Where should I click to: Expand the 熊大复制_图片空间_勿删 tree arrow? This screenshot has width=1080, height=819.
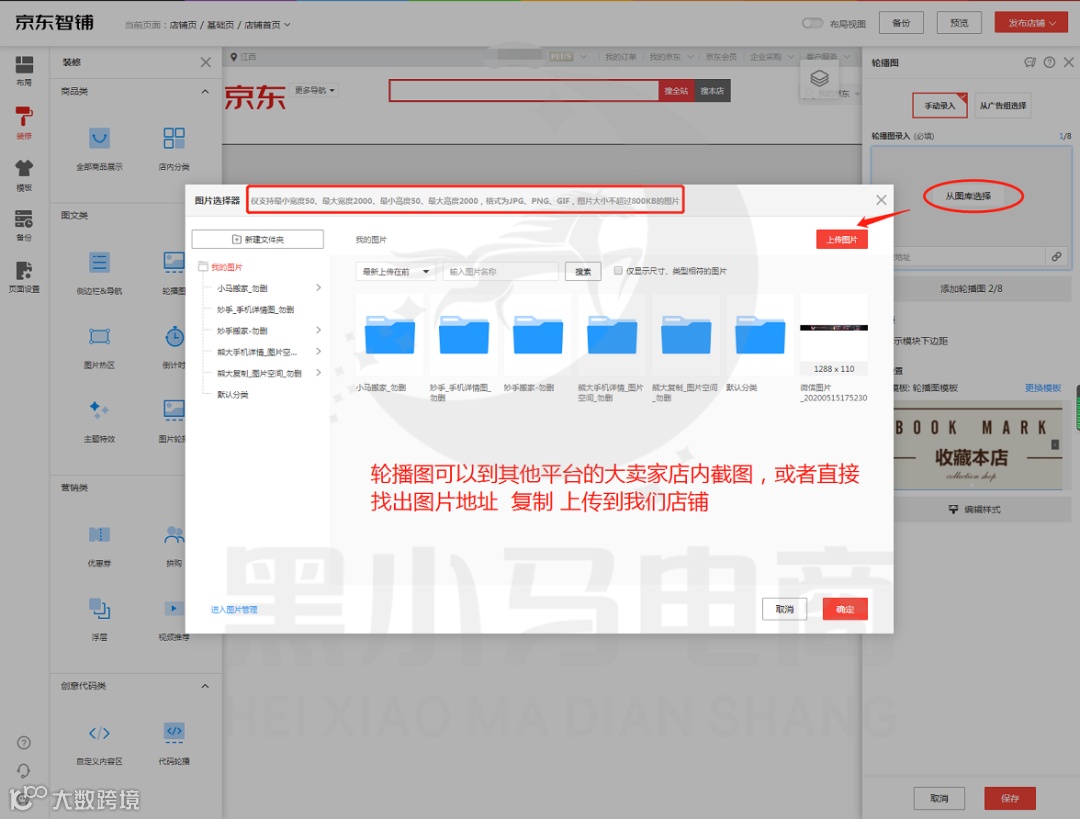click(318, 373)
